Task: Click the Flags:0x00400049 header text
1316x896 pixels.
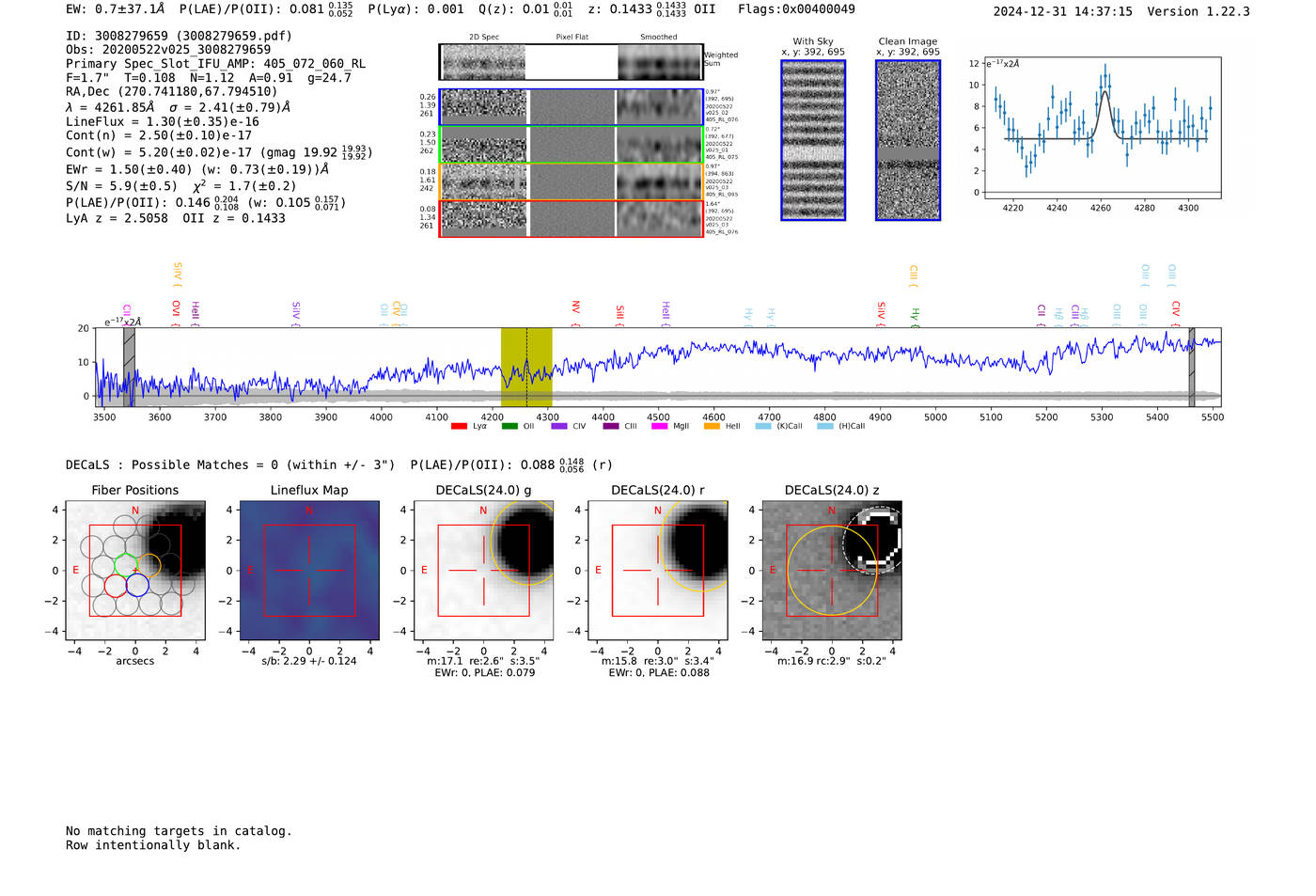Action: tap(796, 9)
